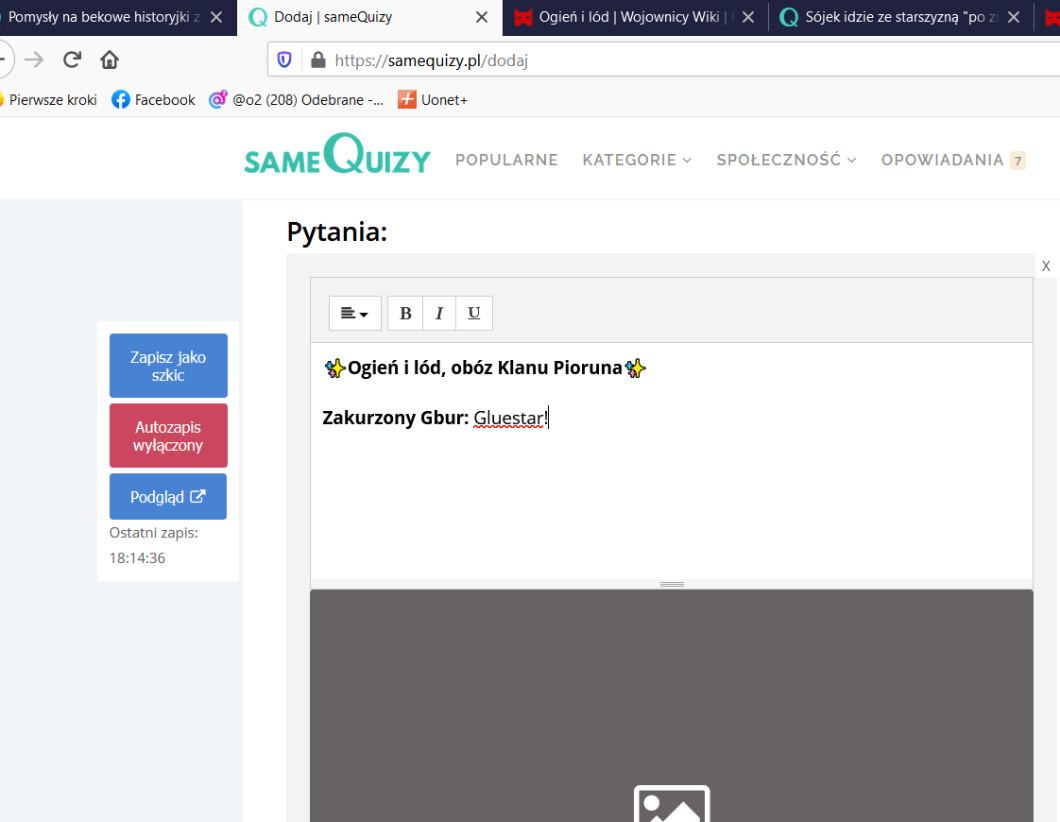Open the Facebook bookmark

point(153,100)
